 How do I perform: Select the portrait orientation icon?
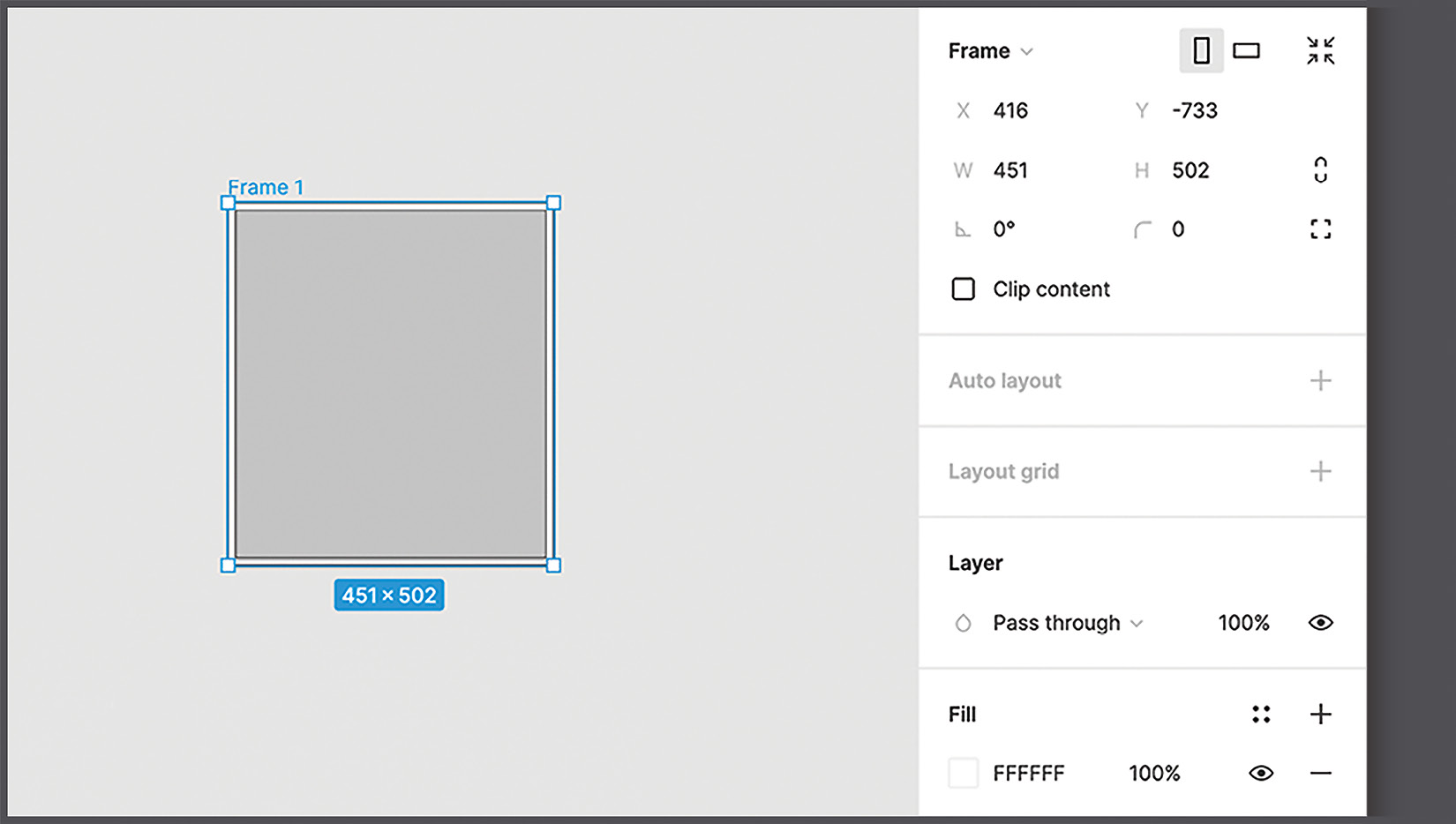tap(1201, 50)
